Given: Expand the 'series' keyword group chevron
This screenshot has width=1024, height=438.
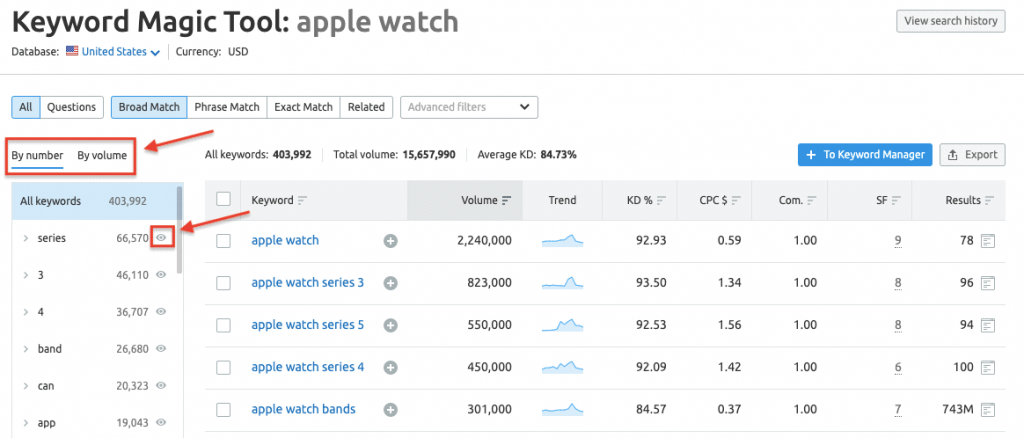Looking at the screenshot, I should click(x=25, y=238).
